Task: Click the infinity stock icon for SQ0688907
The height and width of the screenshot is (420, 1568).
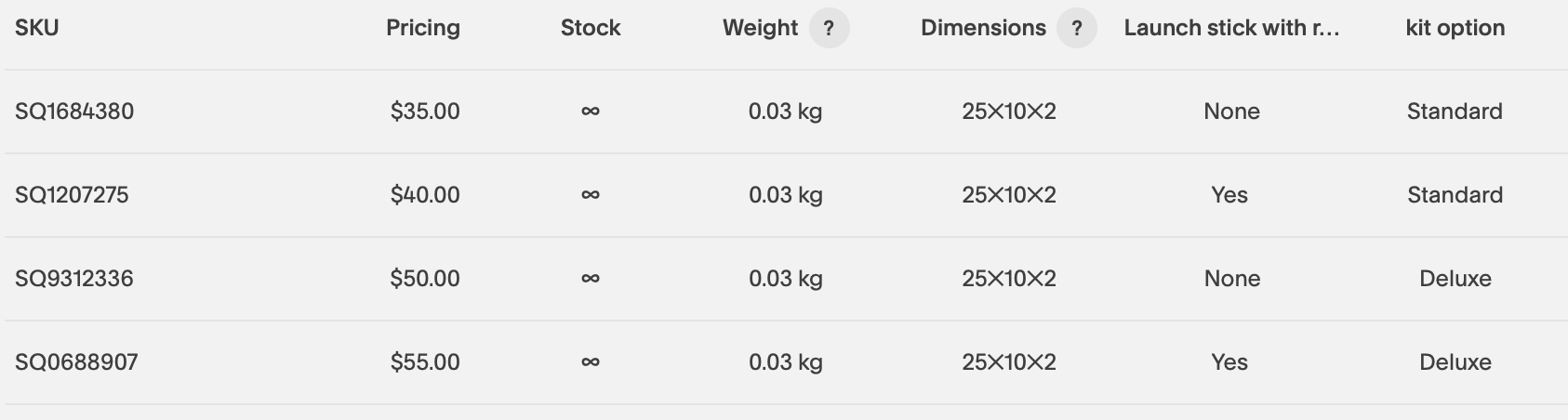Action: pos(590,362)
